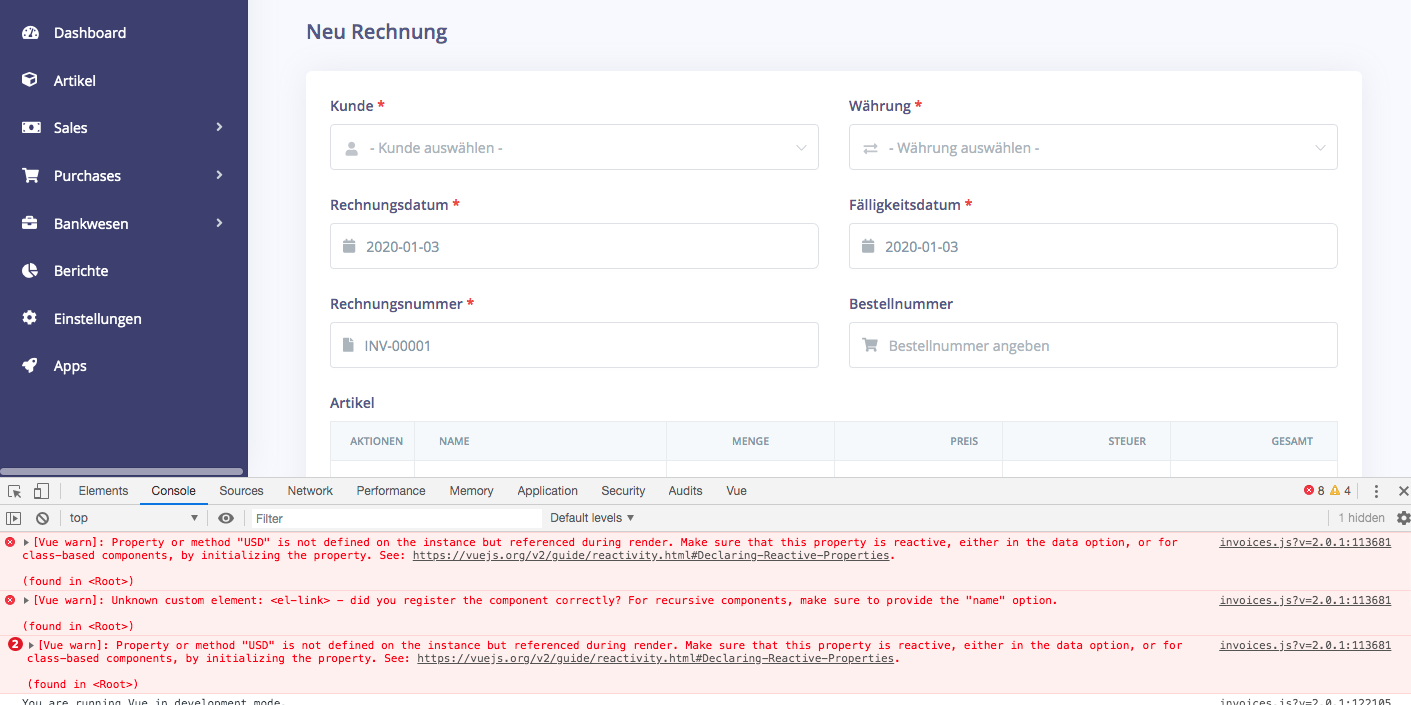
Task: Select the inspect element picker tool
Action: [14, 490]
